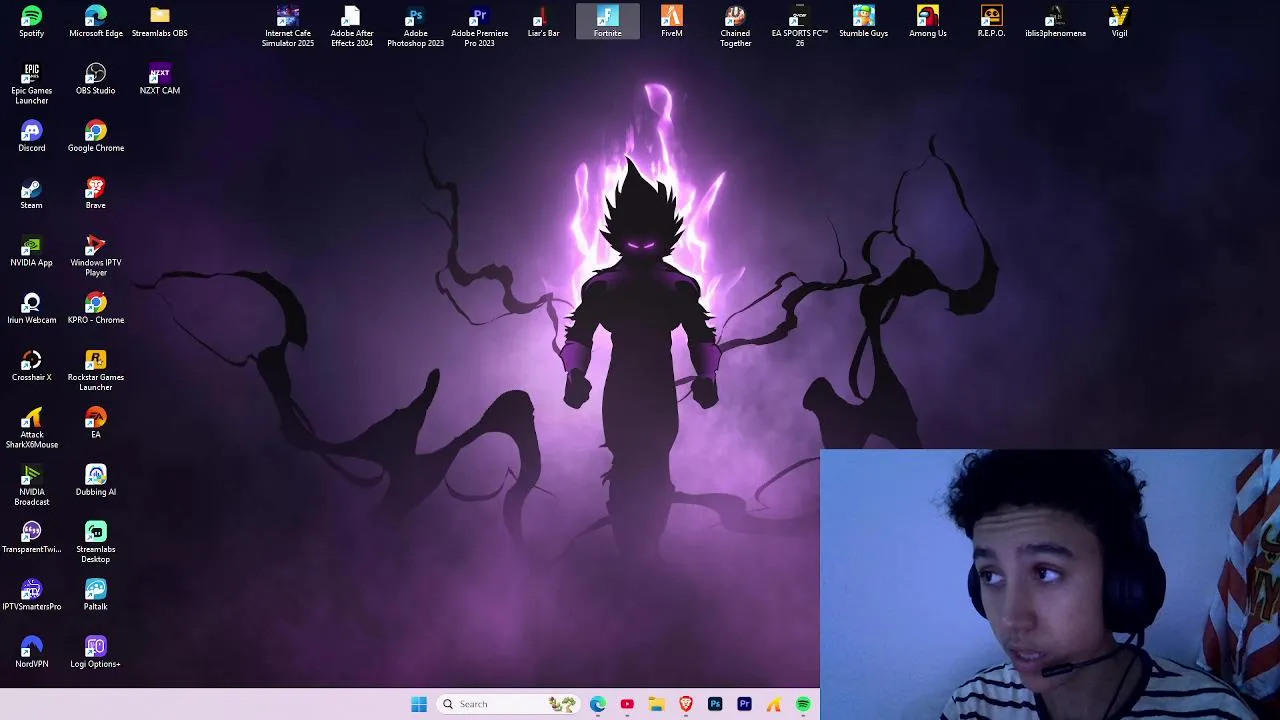The height and width of the screenshot is (720, 1280).
Task: Open Microsoft Edge from the taskbar
Action: point(598,704)
